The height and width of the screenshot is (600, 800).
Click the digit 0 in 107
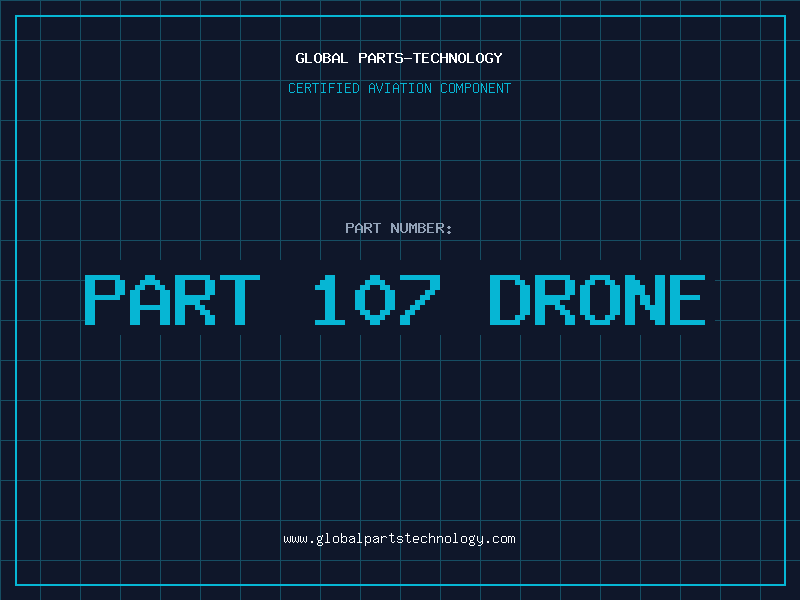(x=375, y=299)
